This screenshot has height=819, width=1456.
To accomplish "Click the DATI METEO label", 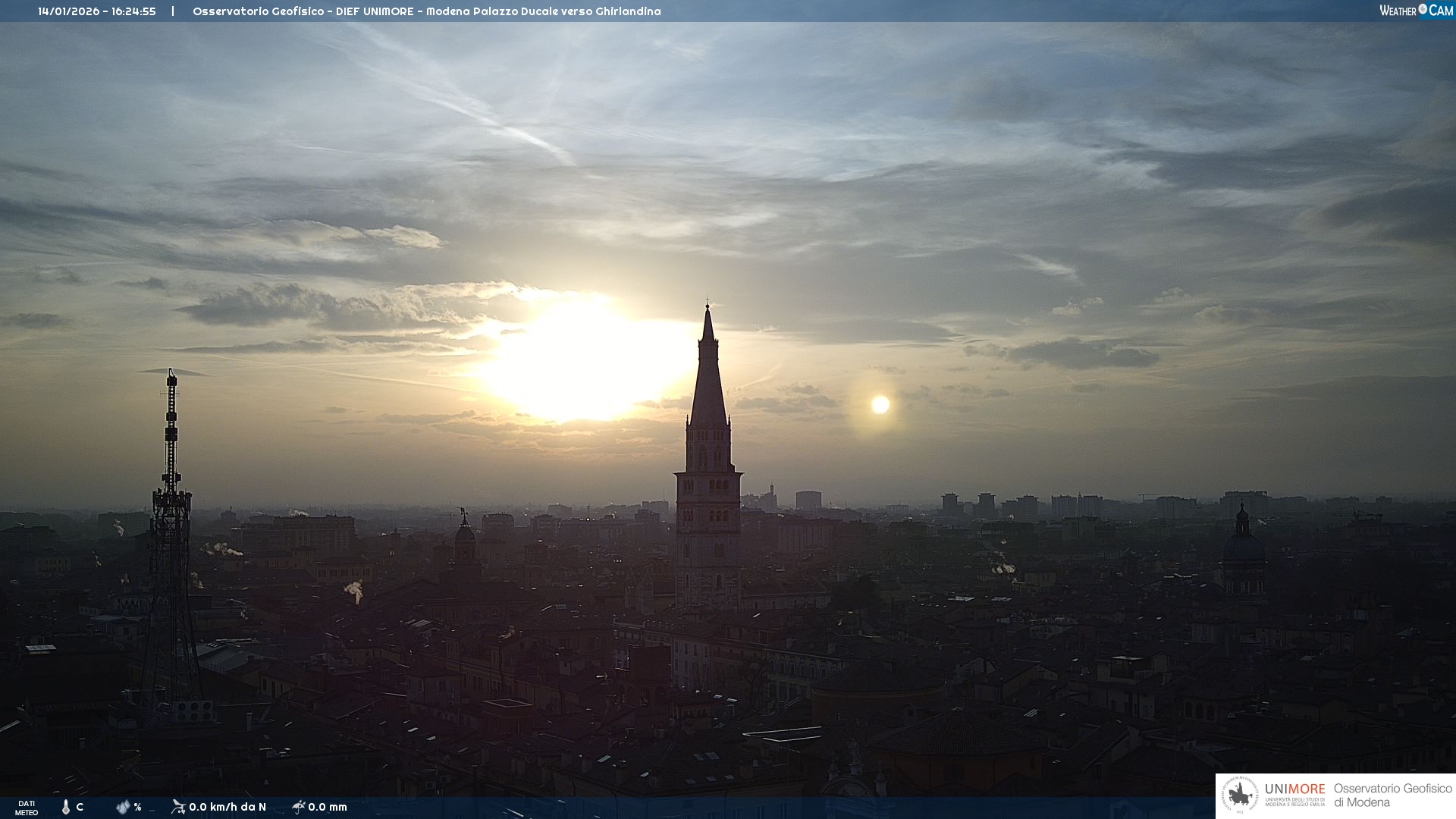I will click(x=27, y=808).
